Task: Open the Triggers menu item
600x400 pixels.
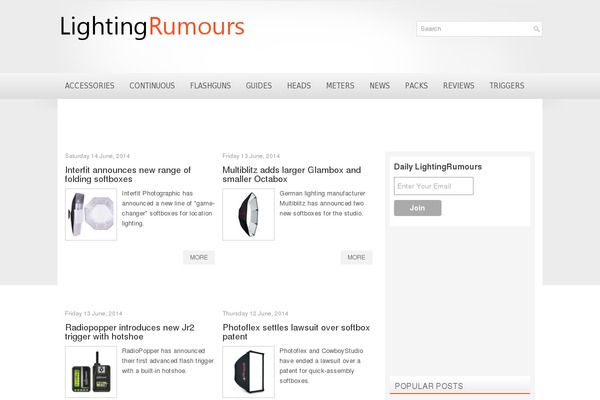Action: coord(507,86)
